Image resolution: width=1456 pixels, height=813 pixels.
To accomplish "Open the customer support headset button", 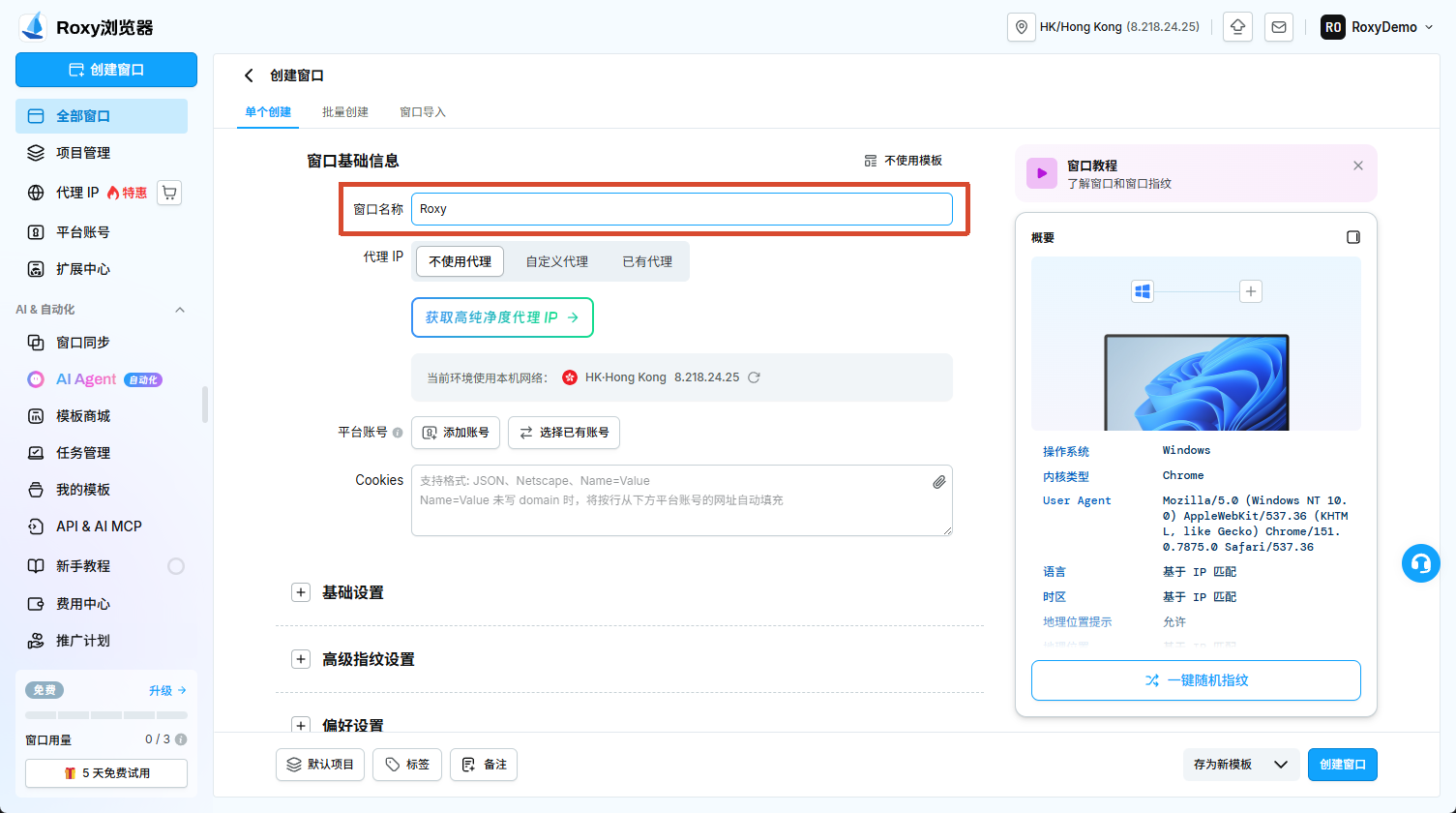I will coord(1420,563).
